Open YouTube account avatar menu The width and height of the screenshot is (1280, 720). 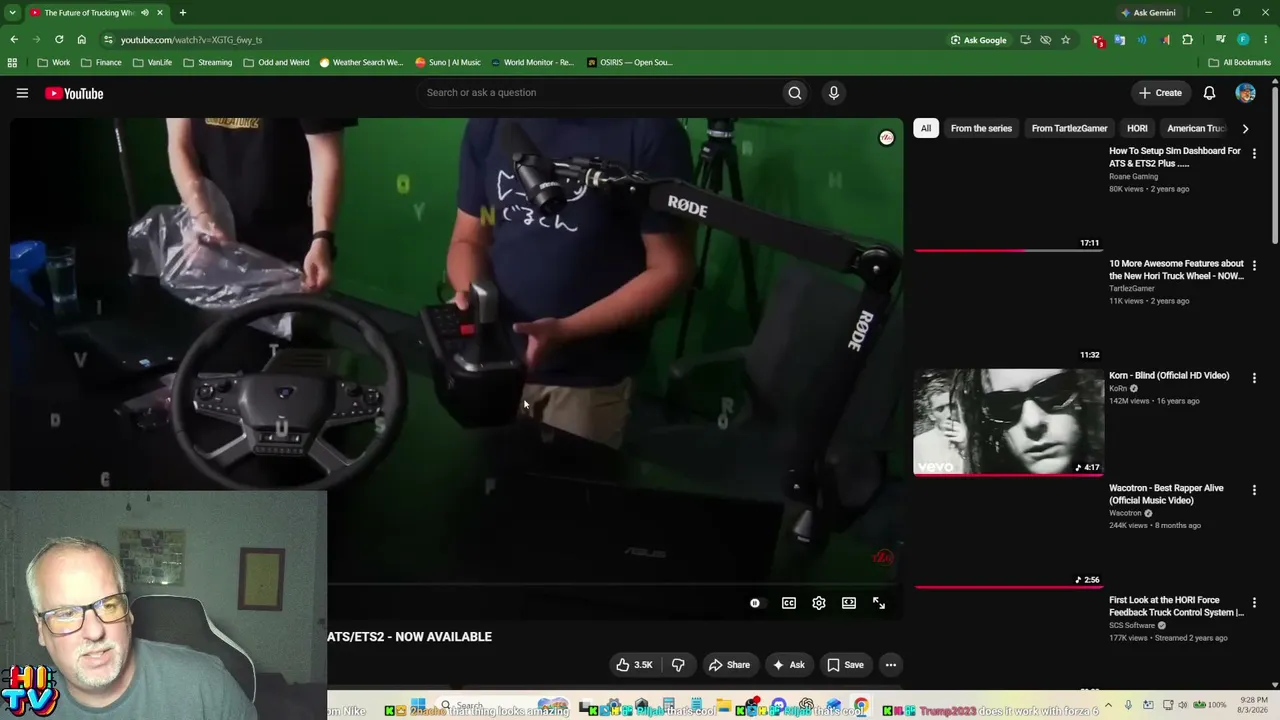1245,93
